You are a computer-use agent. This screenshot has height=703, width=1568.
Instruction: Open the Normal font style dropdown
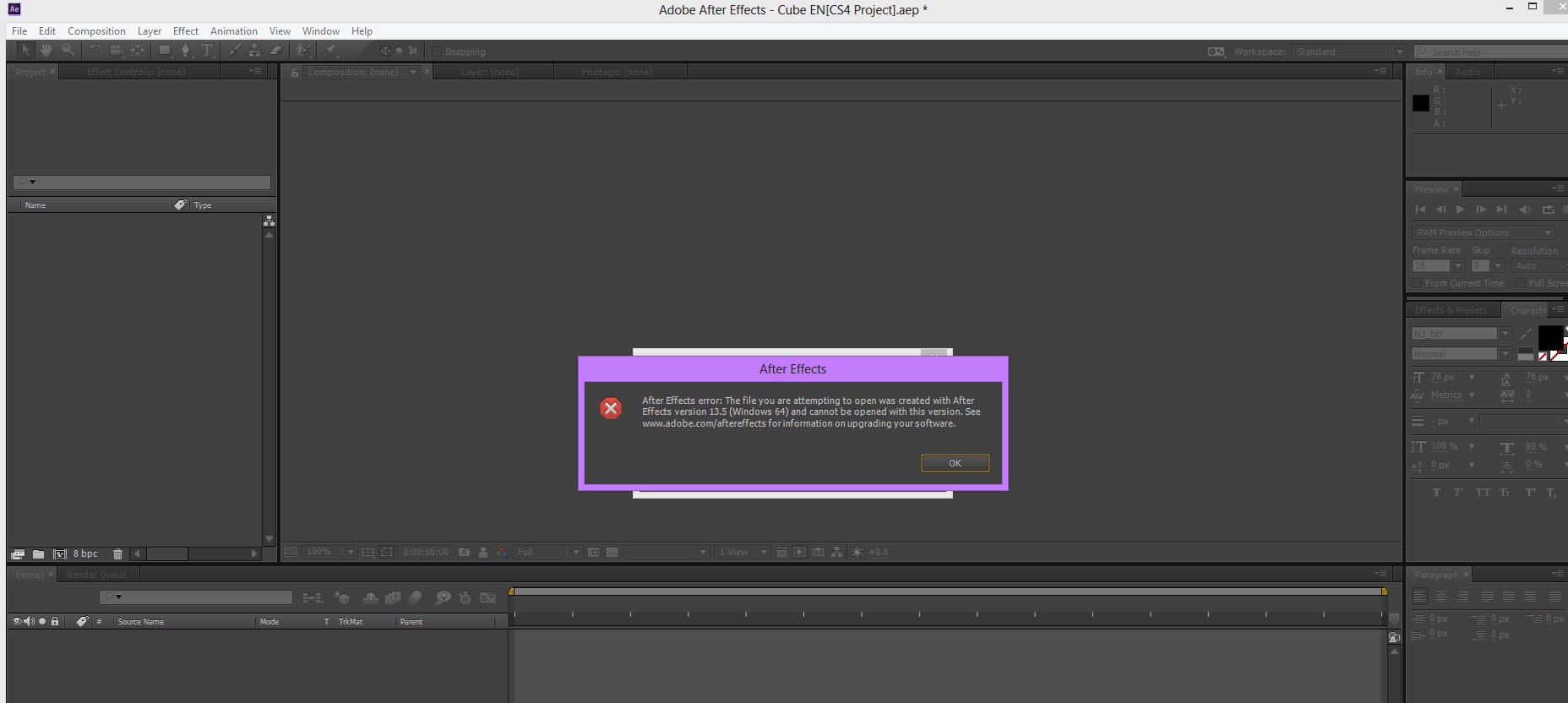1462,354
